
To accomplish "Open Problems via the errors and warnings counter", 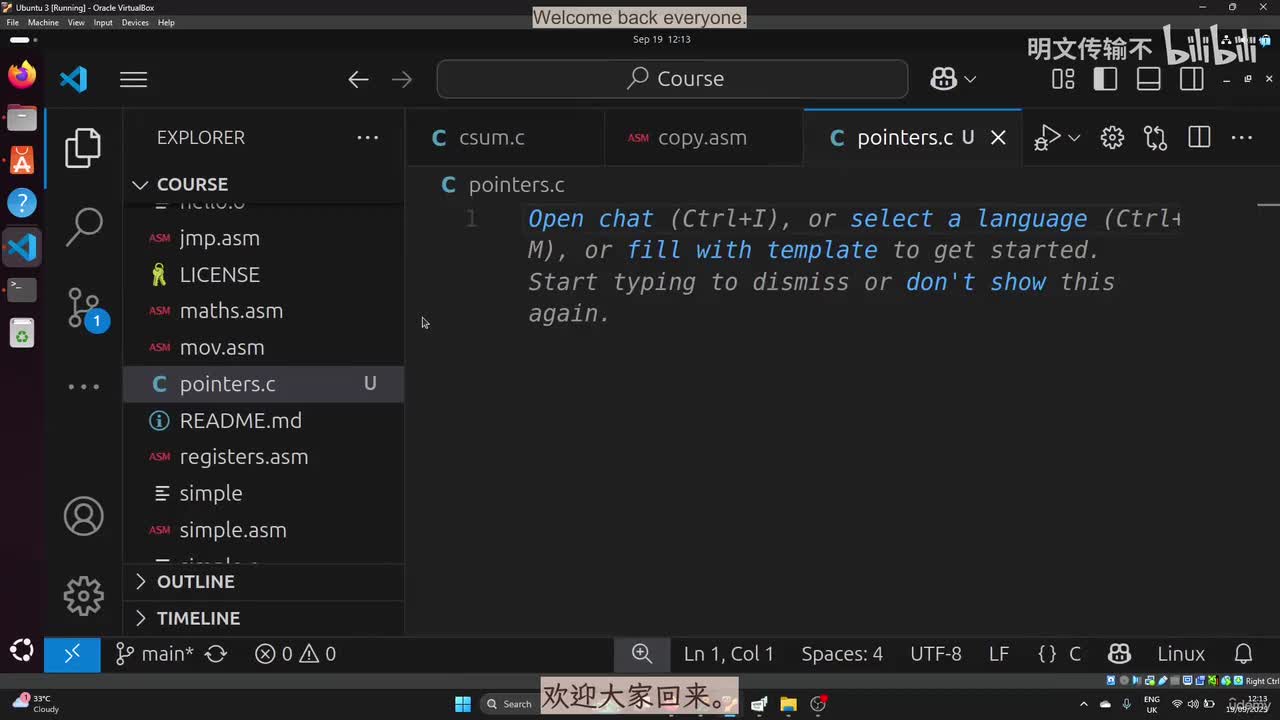I will pos(296,654).
